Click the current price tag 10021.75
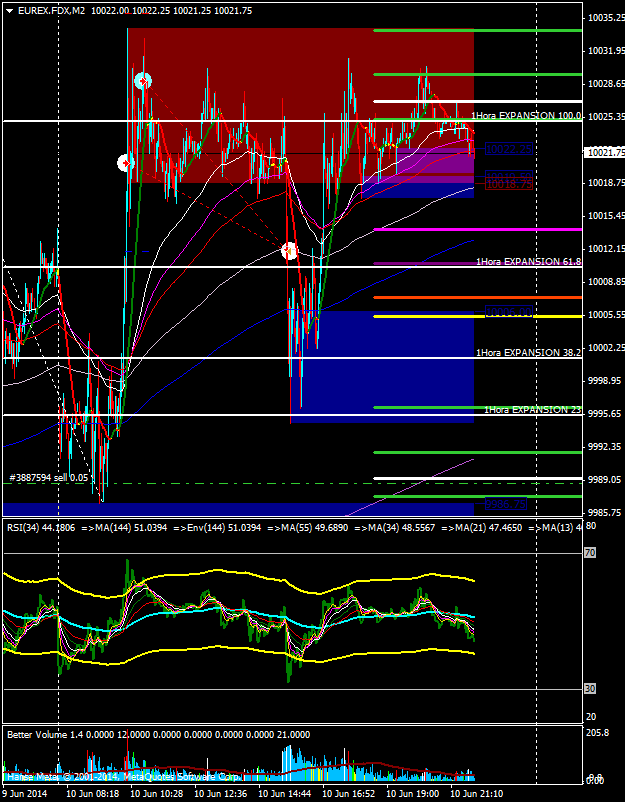 coord(603,152)
